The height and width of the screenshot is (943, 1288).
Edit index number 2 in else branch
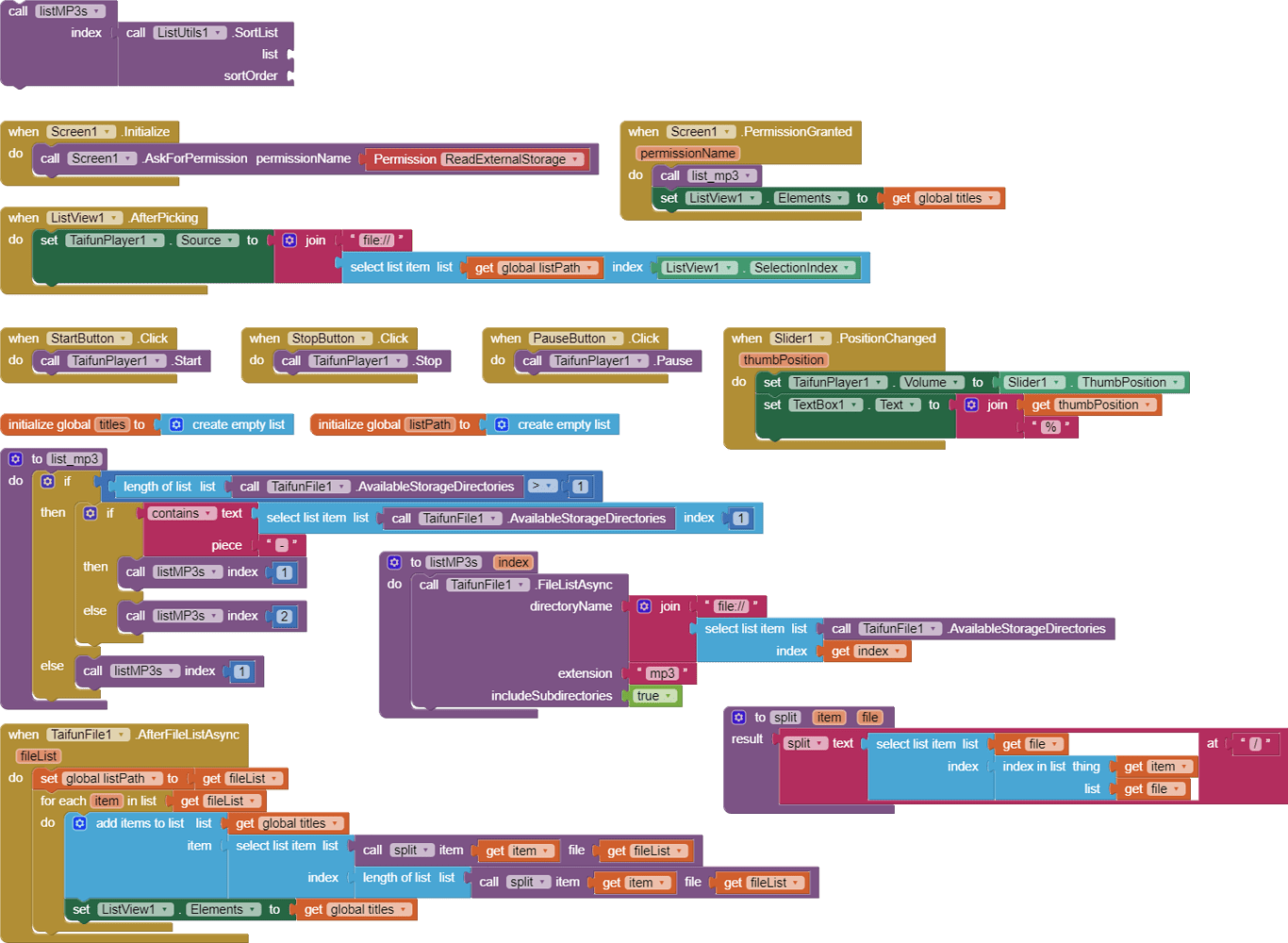tap(285, 617)
